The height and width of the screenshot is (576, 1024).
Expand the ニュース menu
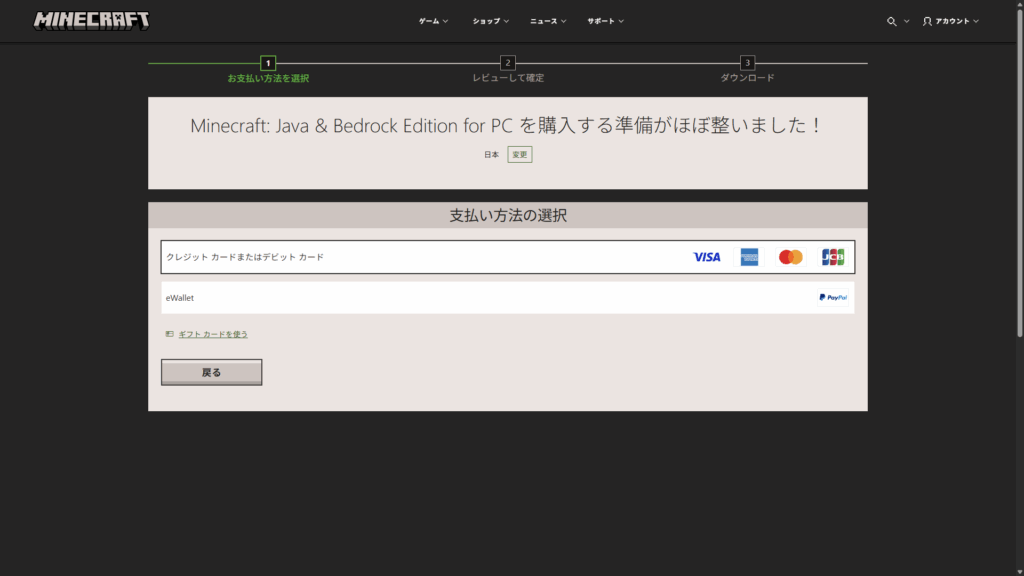548,22
